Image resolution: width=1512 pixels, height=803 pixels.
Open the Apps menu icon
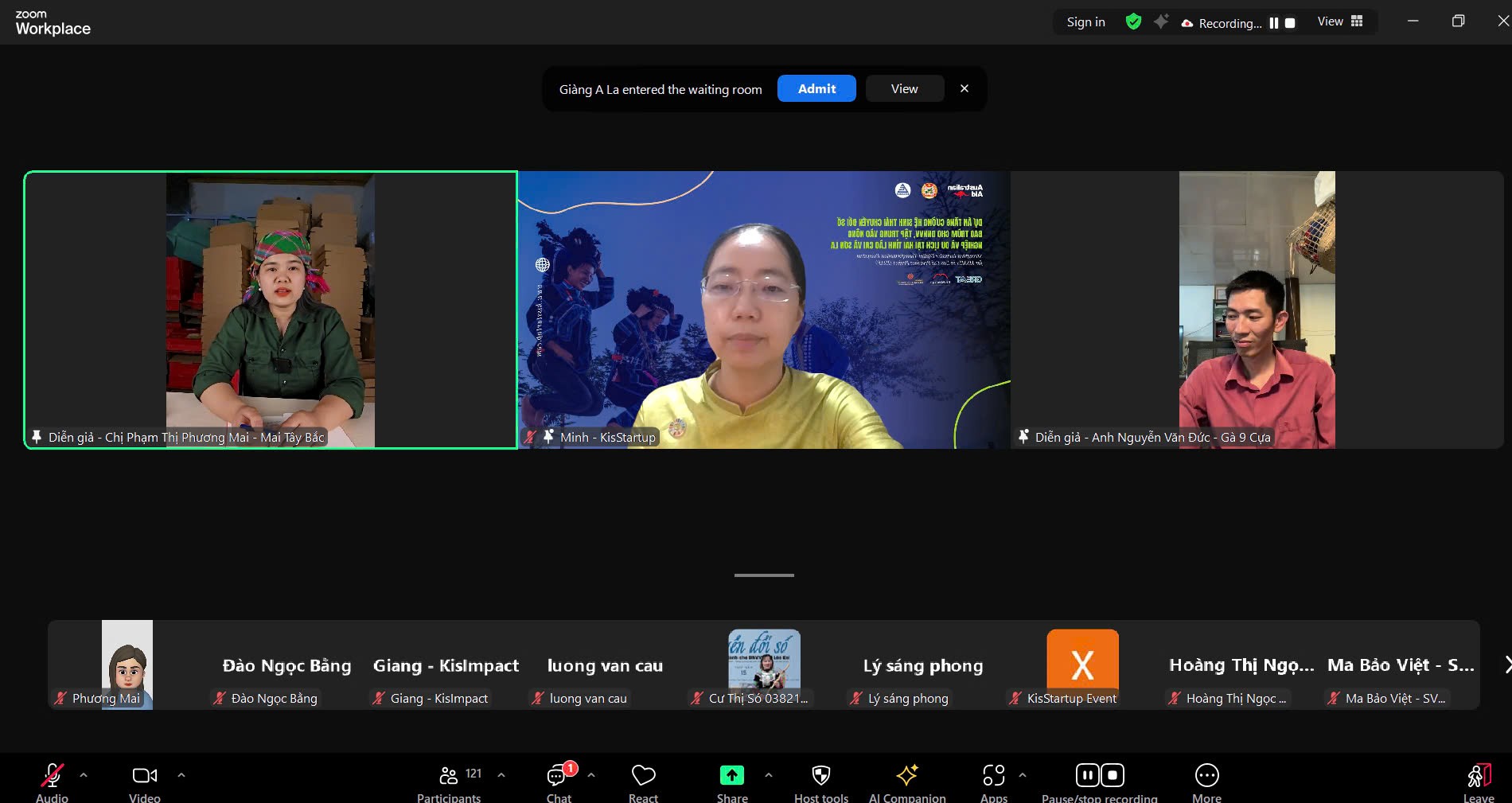click(993, 776)
